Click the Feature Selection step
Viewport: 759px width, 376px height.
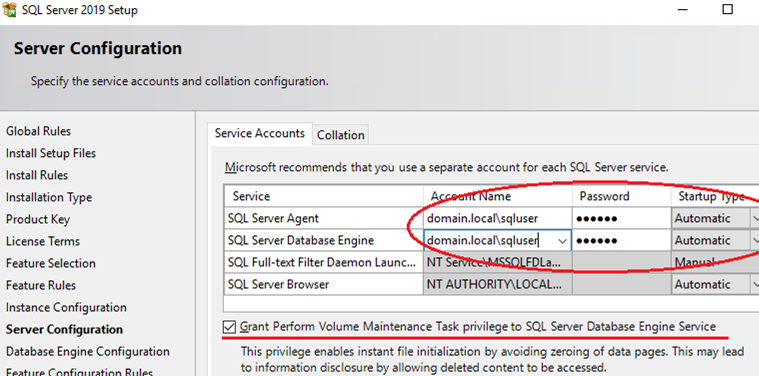click(x=51, y=263)
